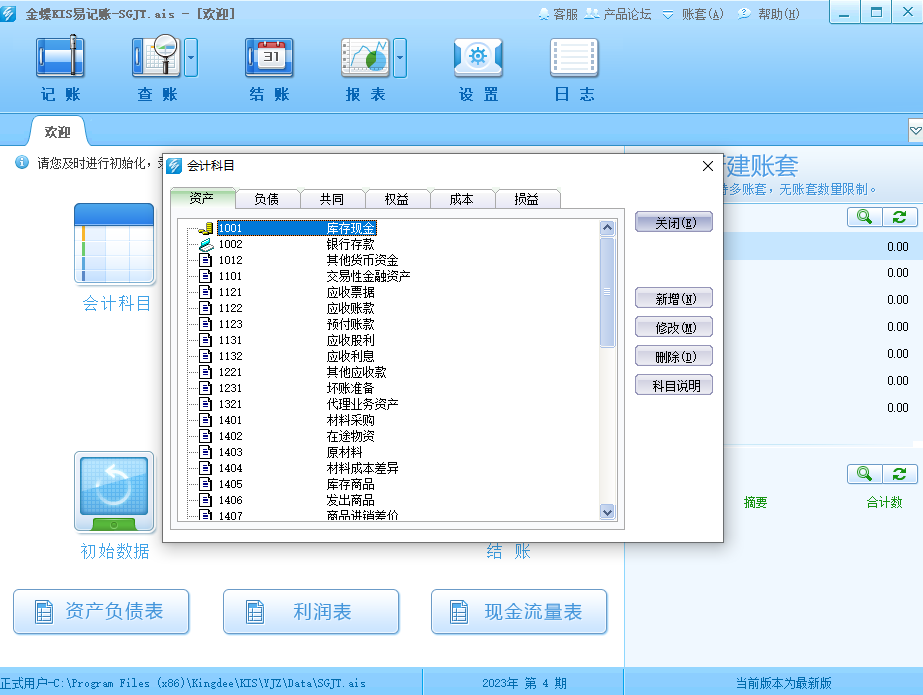Select account 1132 应收利息

click(x=297, y=356)
